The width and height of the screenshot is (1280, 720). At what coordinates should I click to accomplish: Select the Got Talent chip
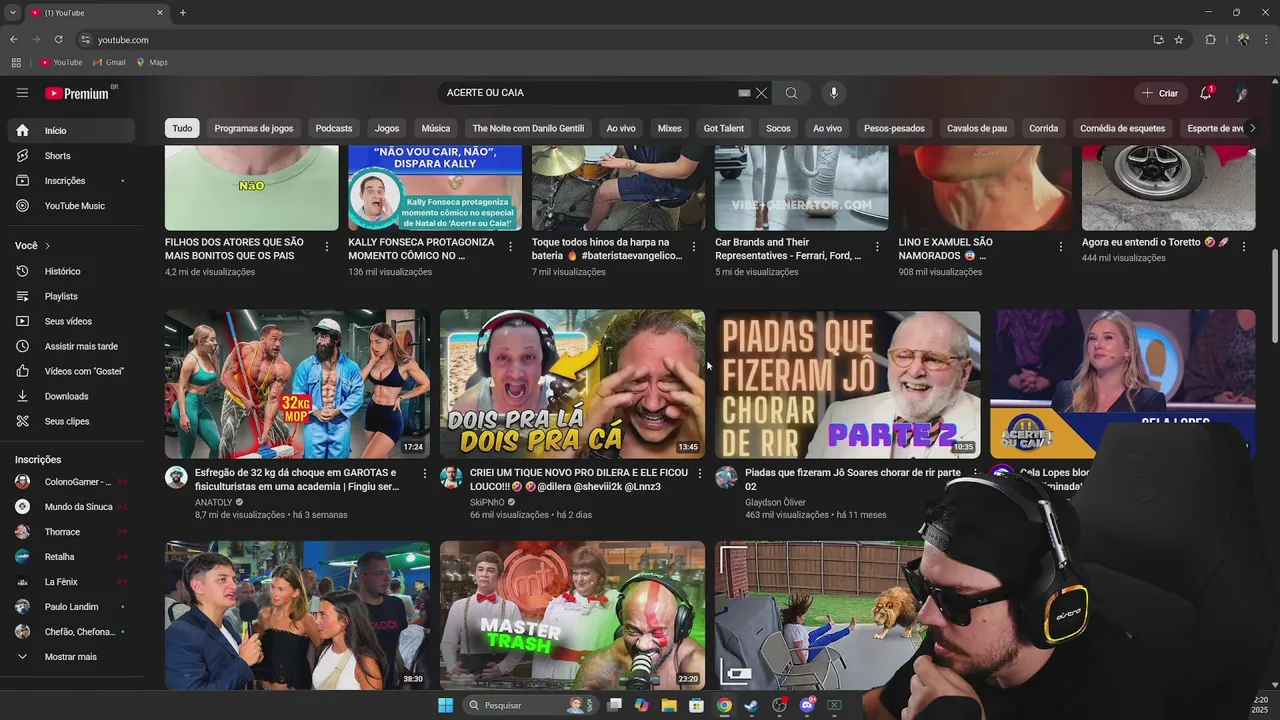pos(723,128)
